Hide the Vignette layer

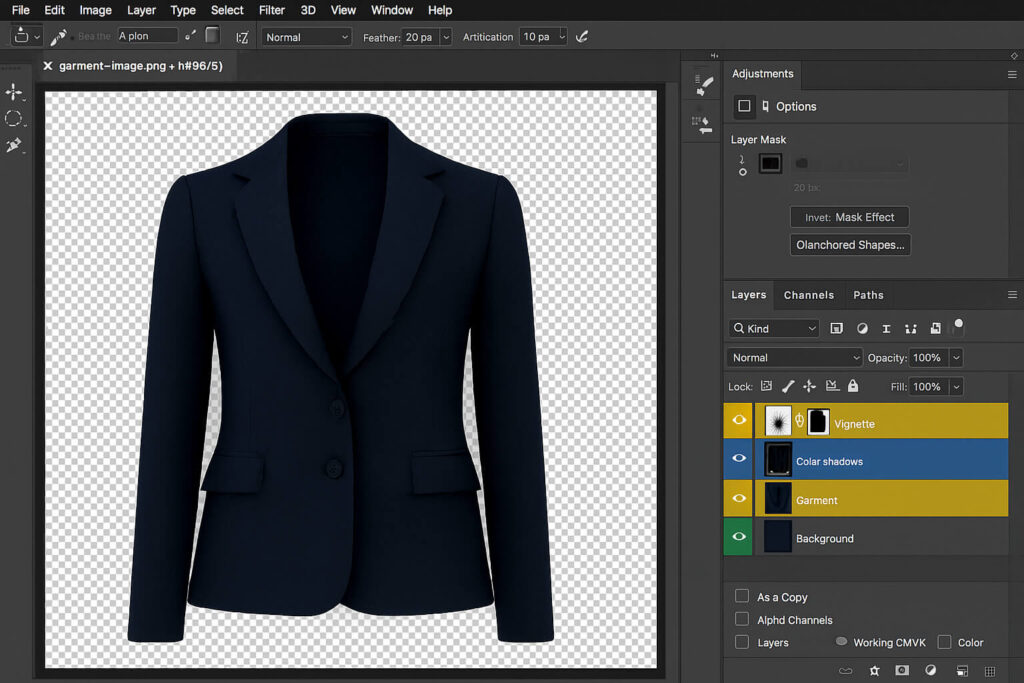tap(739, 421)
